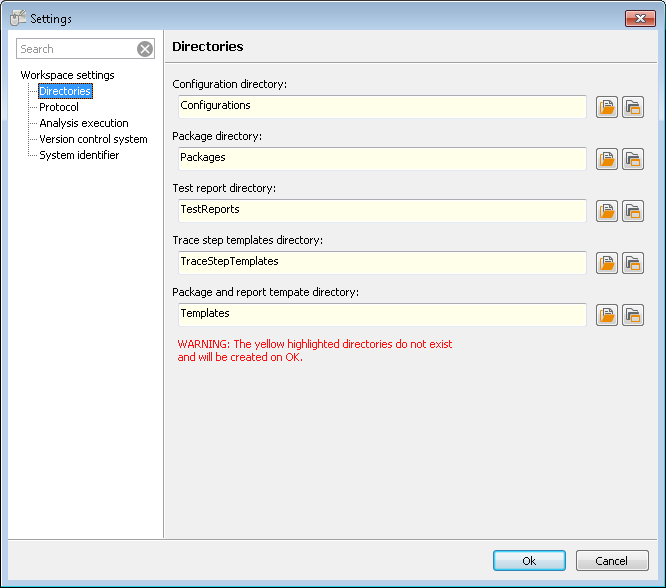This screenshot has width=666, height=588.
Task: Close the Settings dialog window
Action: [x=640, y=18]
